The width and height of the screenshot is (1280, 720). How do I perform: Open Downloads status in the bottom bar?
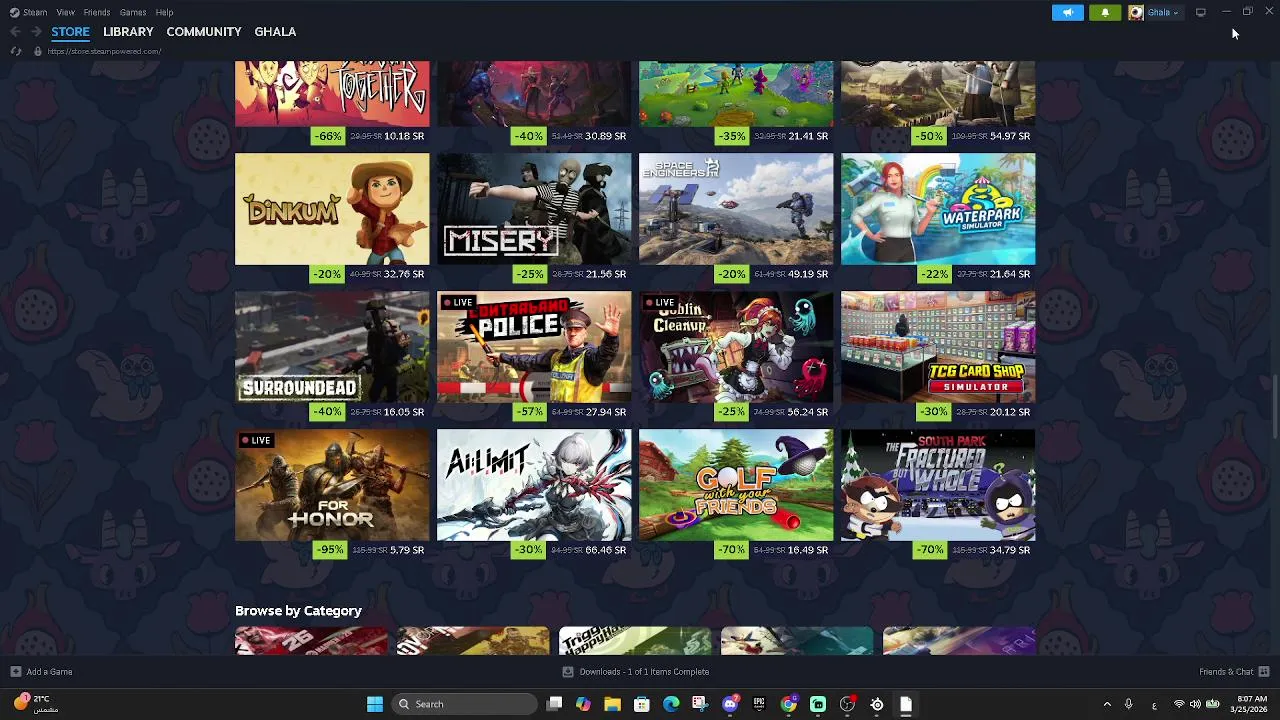tap(636, 672)
